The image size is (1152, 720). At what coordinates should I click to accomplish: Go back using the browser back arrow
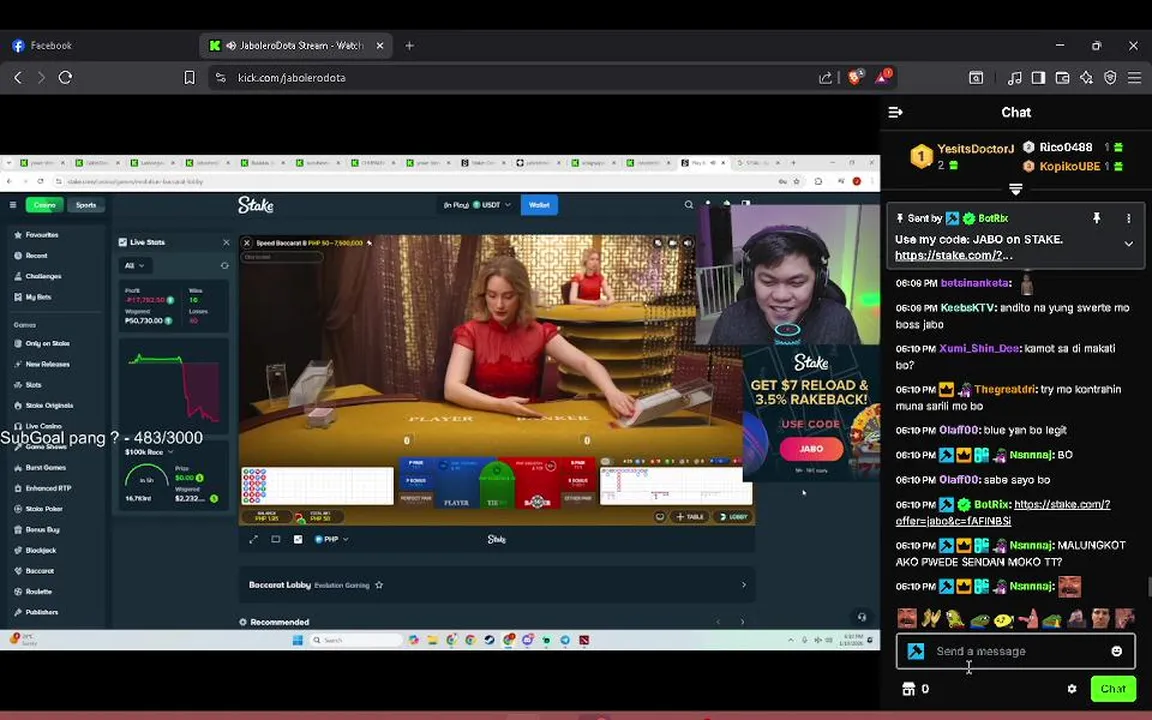18,77
